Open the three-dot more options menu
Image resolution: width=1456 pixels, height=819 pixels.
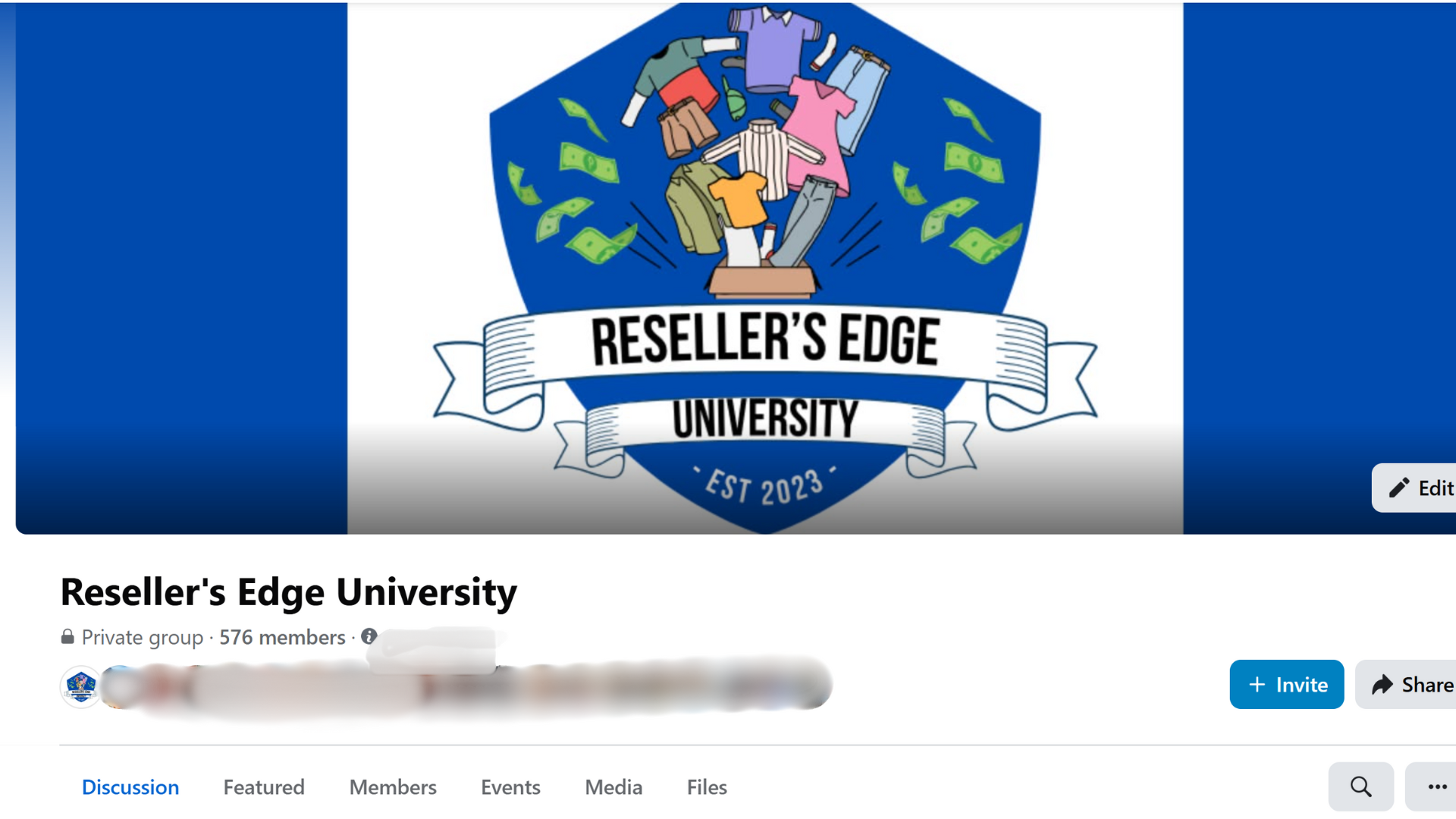1432,786
